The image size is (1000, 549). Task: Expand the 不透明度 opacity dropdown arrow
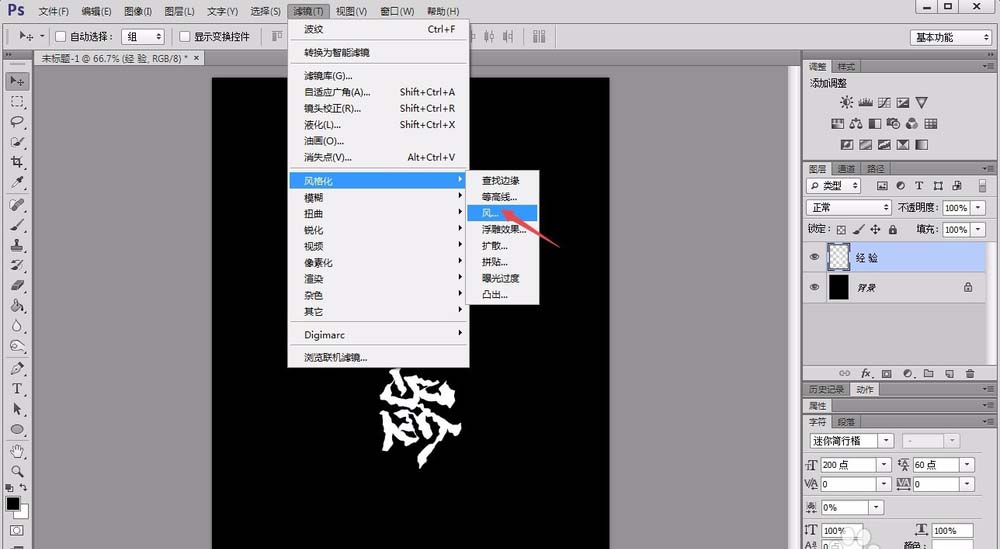tap(978, 208)
